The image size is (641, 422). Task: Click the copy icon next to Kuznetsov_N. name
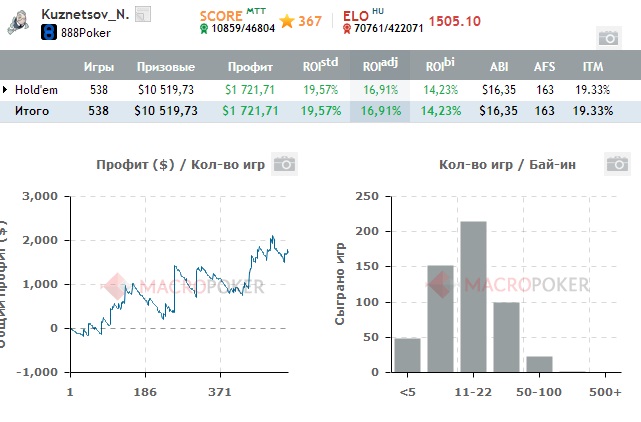point(142,14)
